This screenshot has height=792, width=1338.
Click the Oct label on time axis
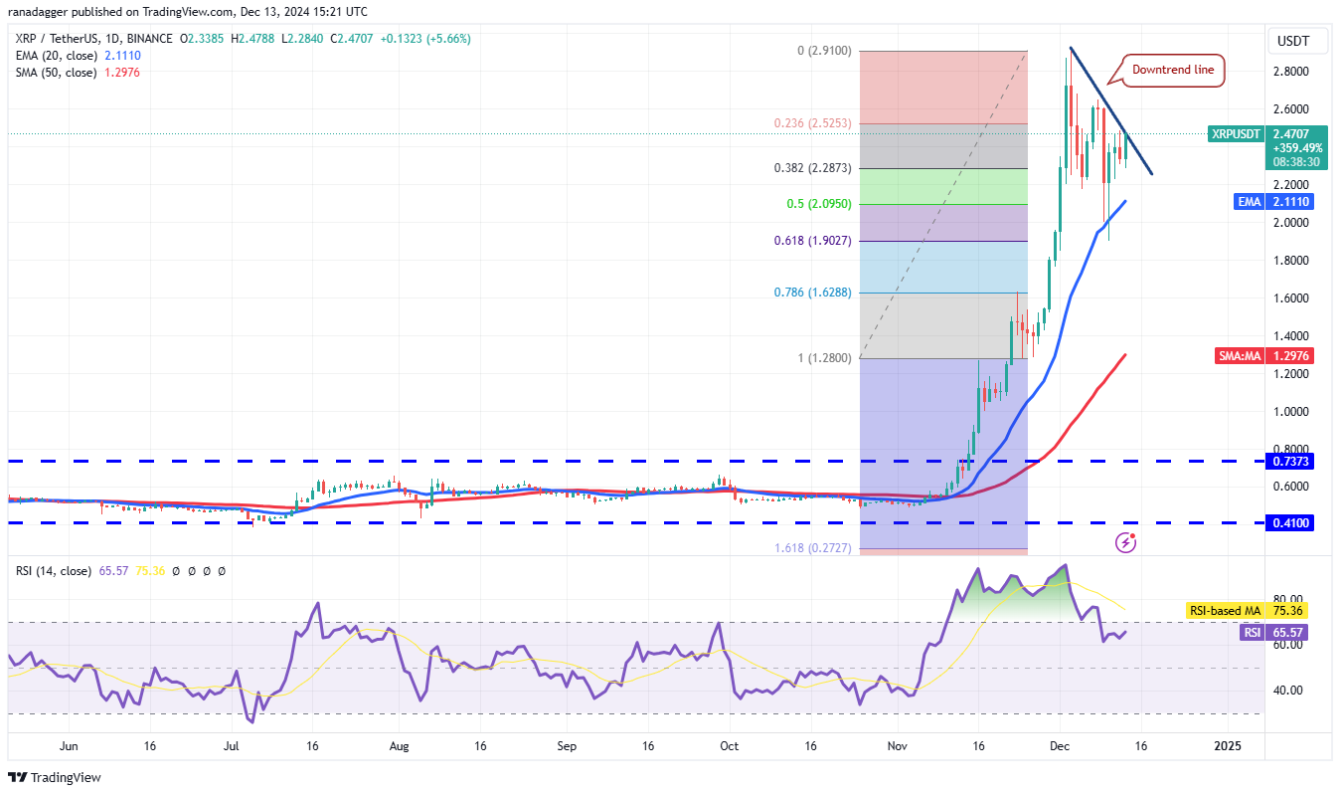[729, 746]
